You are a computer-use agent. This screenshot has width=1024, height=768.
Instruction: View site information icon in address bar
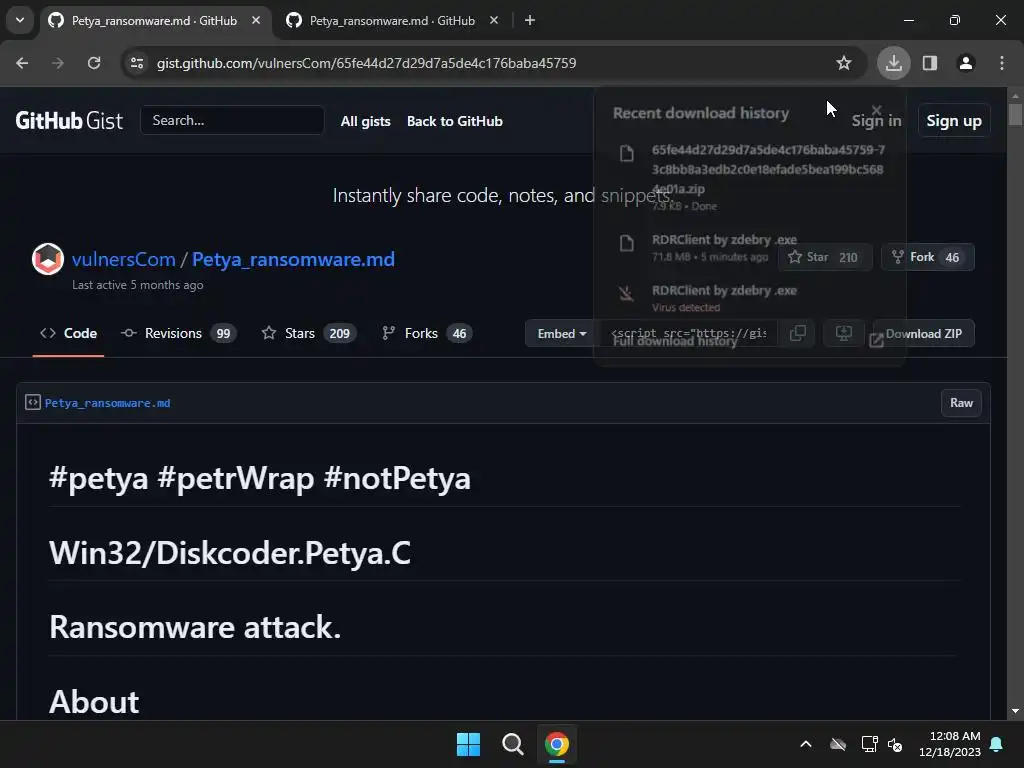(137, 63)
